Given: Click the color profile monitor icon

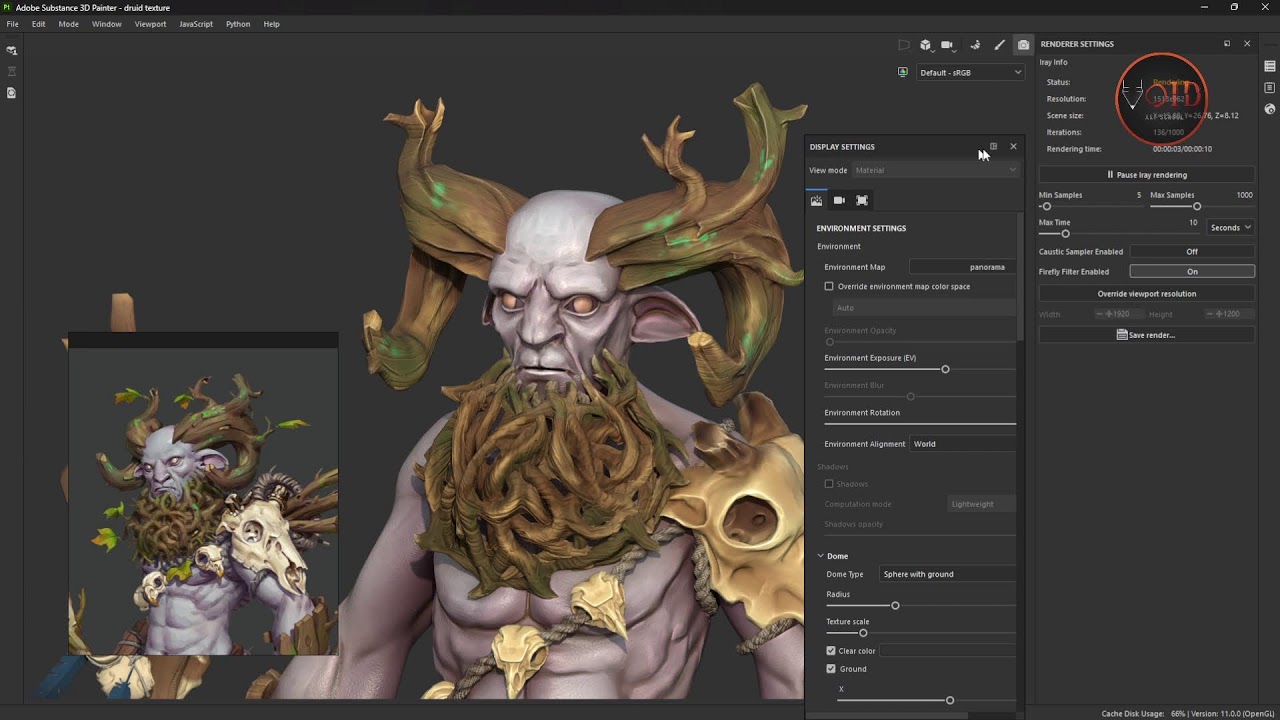Looking at the screenshot, I should pyautogui.click(x=903, y=72).
